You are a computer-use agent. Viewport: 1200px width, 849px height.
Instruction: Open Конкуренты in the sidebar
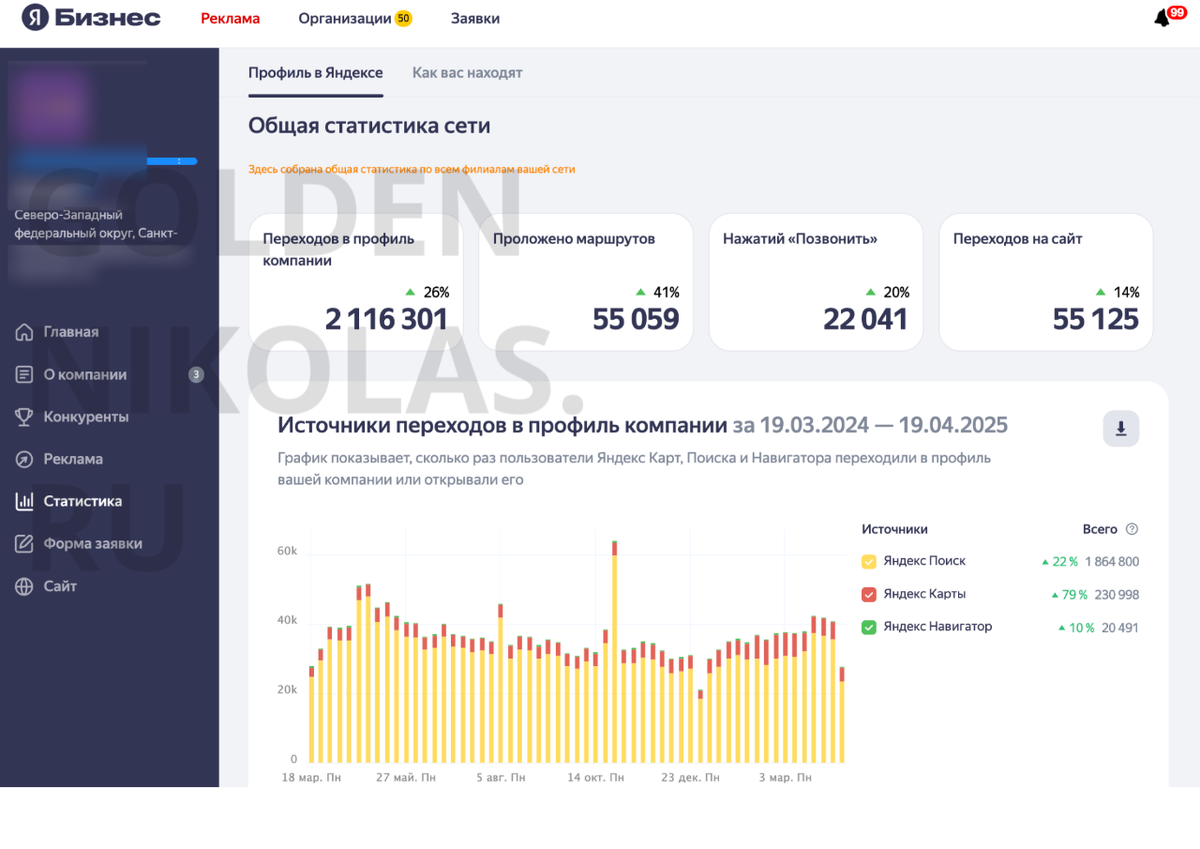[86, 417]
